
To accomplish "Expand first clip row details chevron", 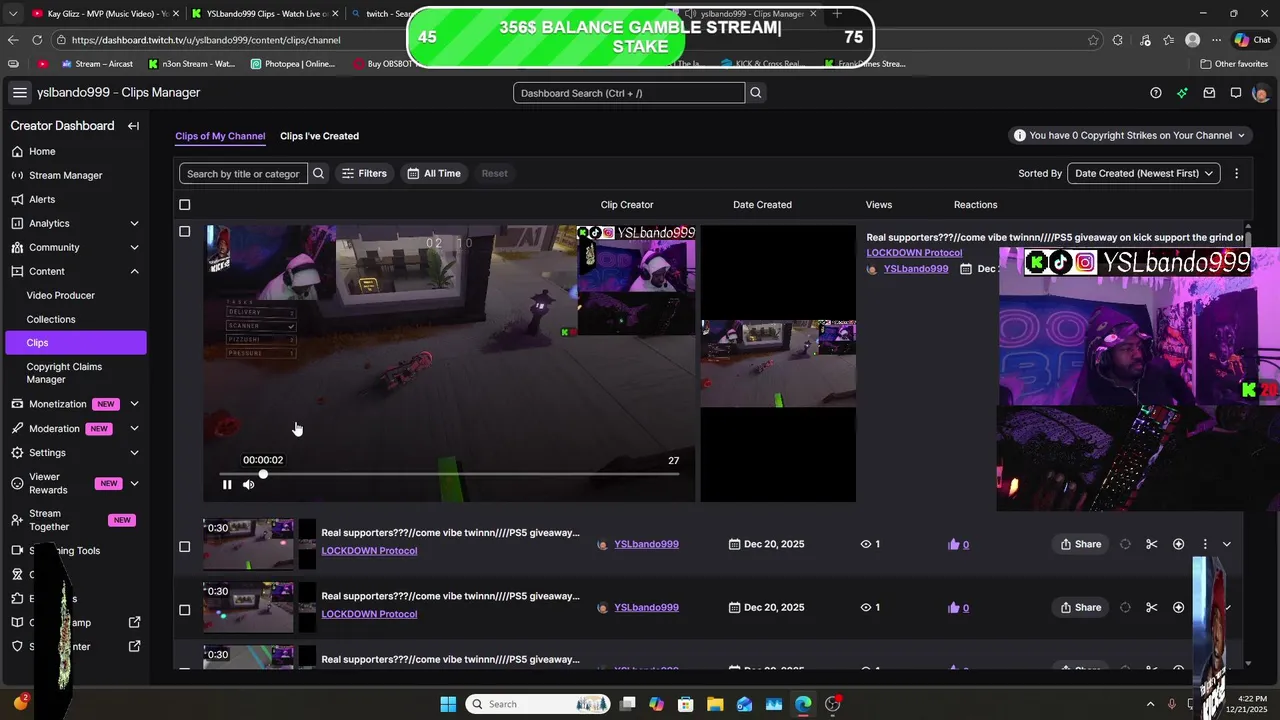I will tap(1227, 544).
